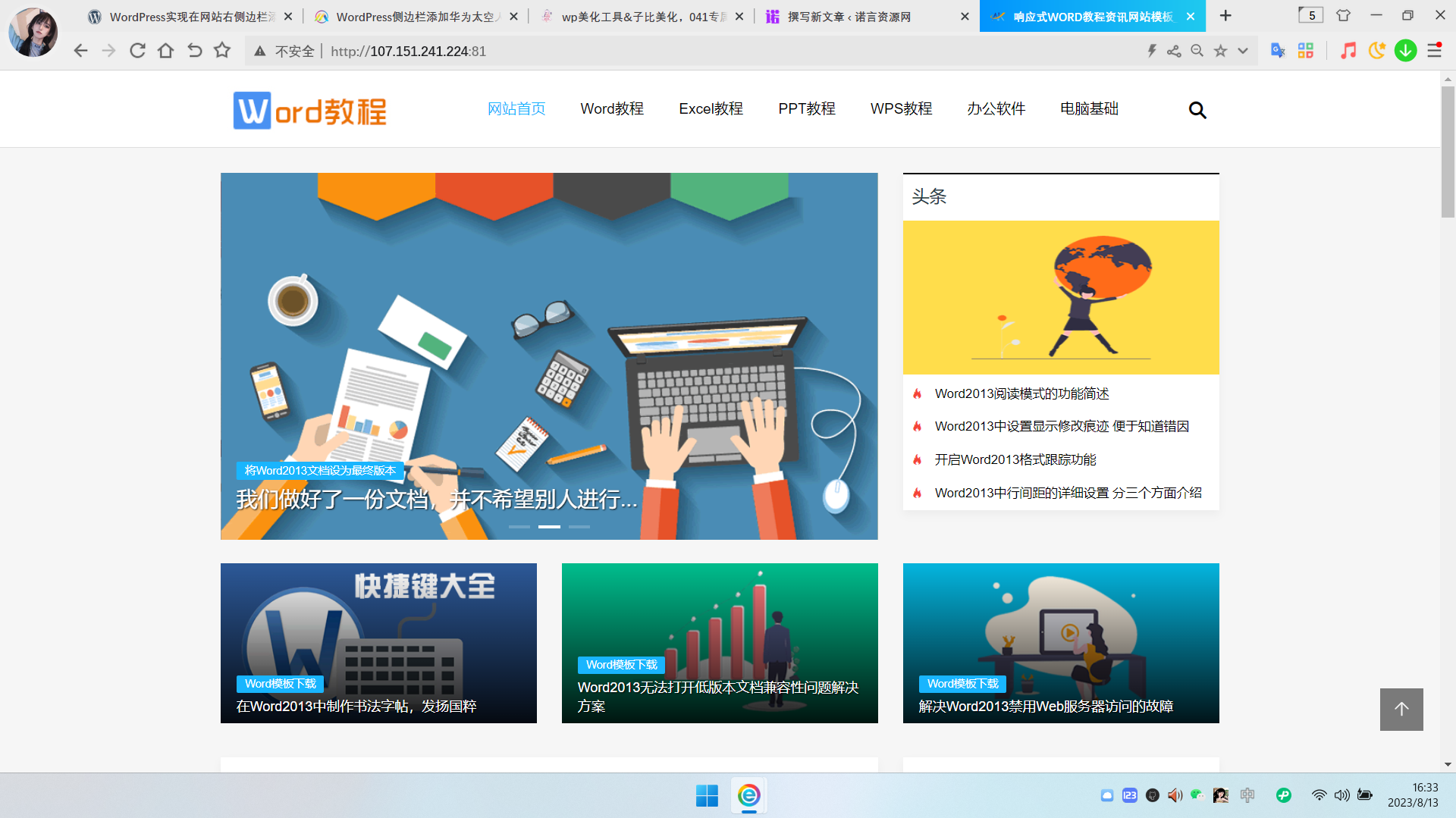Open Word2013无法打开低版本文档 card title
The image size is (1456, 818).
[718, 697]
